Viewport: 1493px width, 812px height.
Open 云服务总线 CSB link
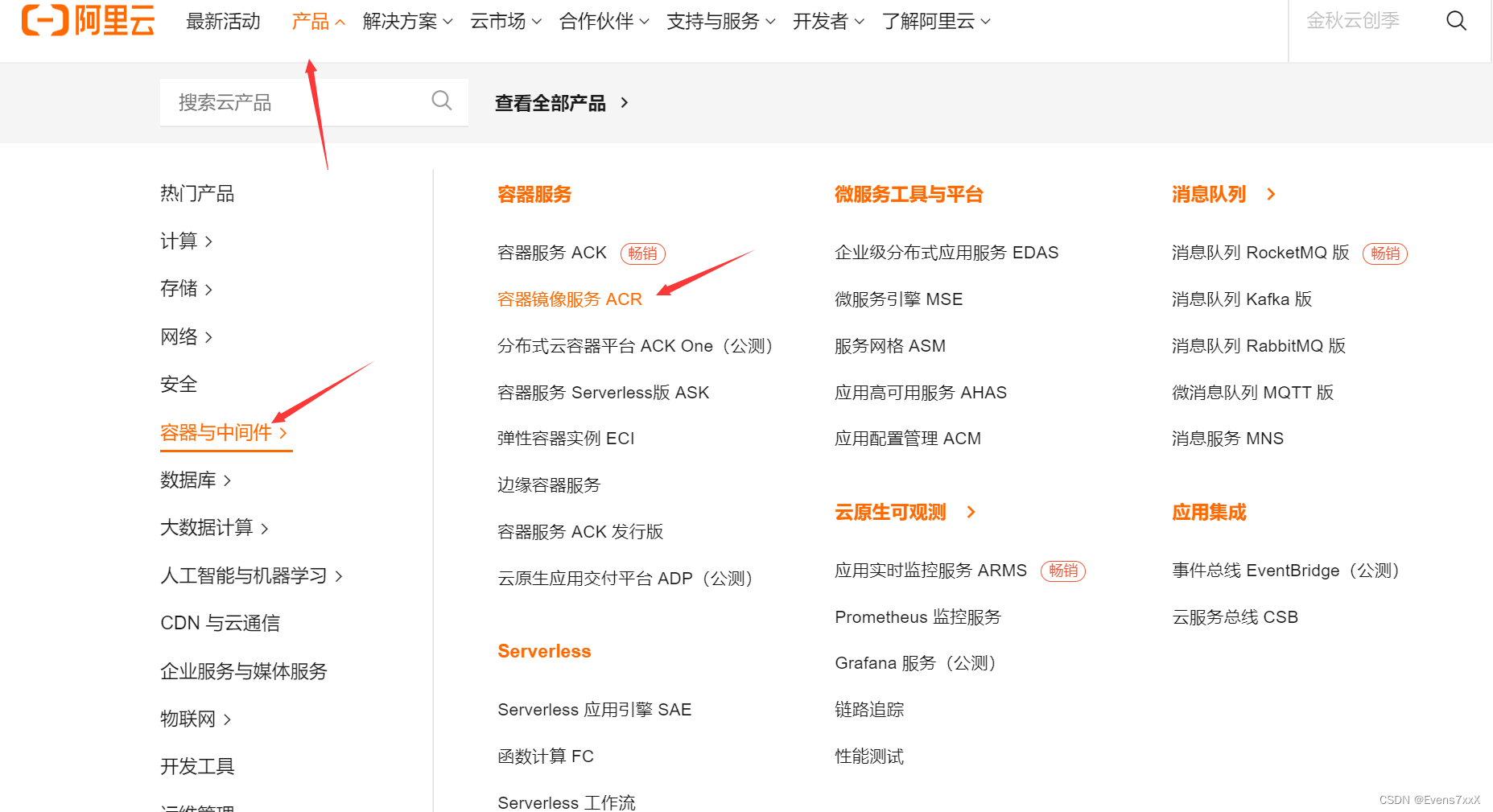1235,617
